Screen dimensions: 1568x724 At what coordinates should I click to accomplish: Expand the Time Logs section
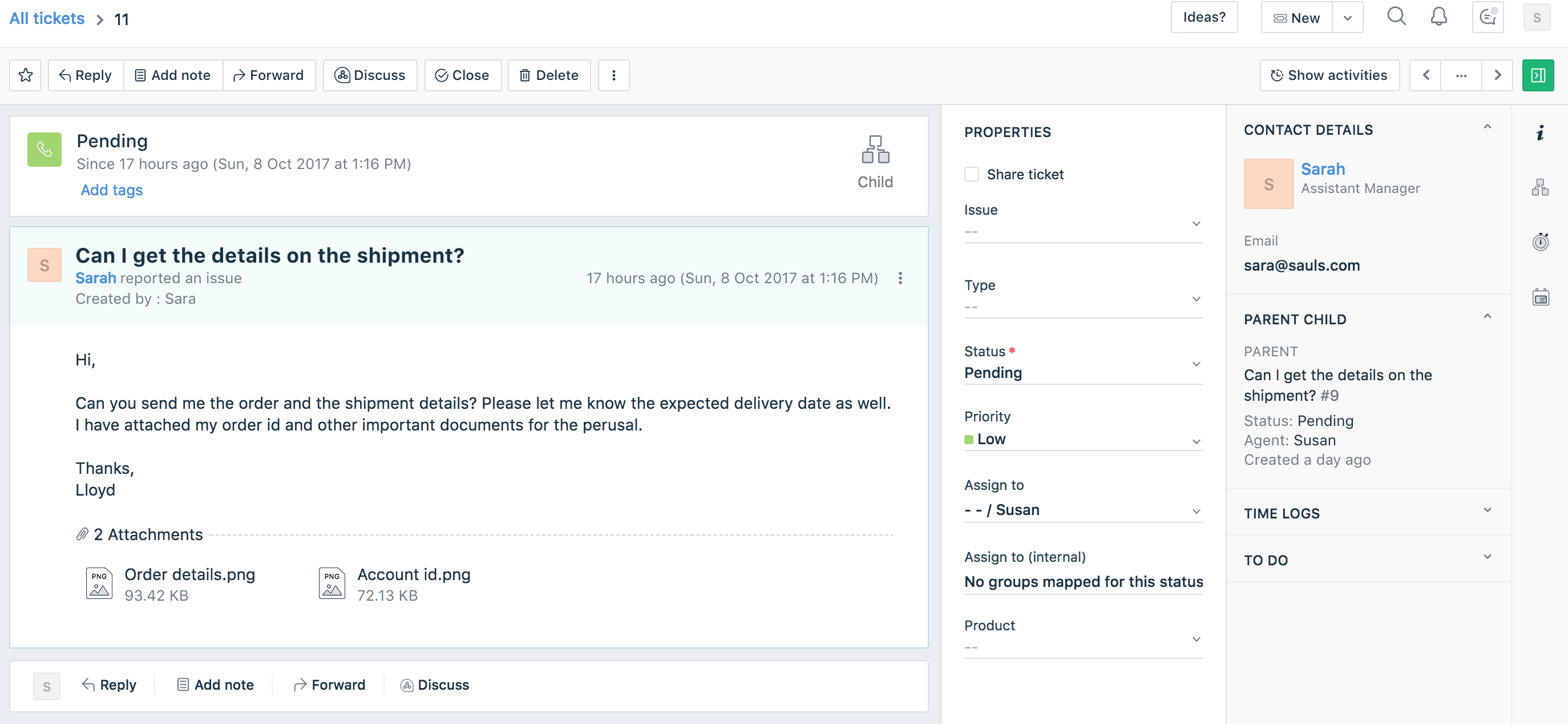tap(1487, 511)
